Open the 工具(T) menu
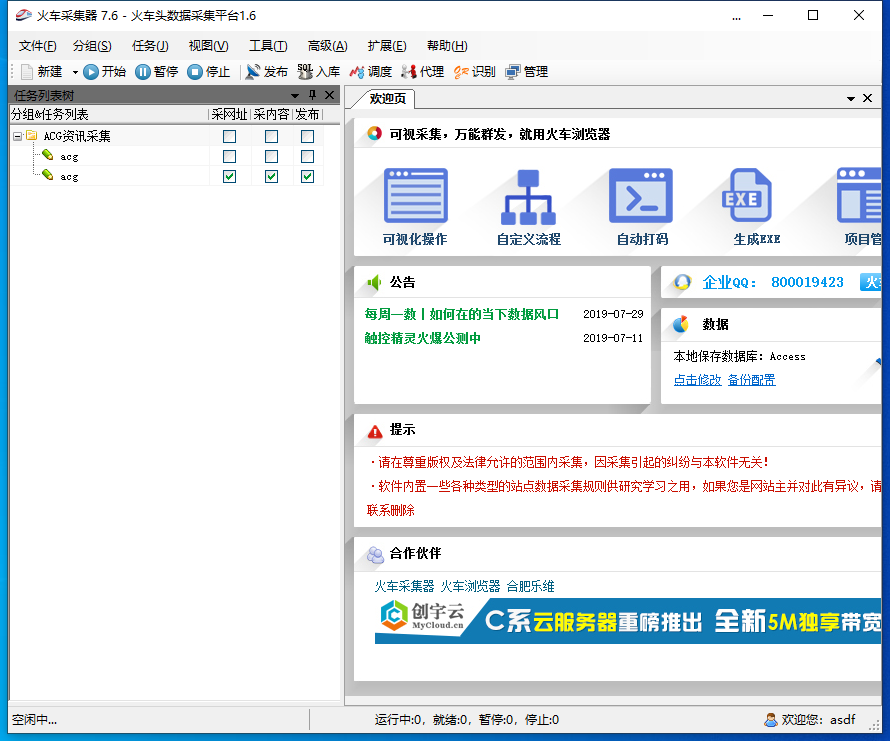Screen dimensions: 890x741 pyautogui.click(x=268, y=46)
